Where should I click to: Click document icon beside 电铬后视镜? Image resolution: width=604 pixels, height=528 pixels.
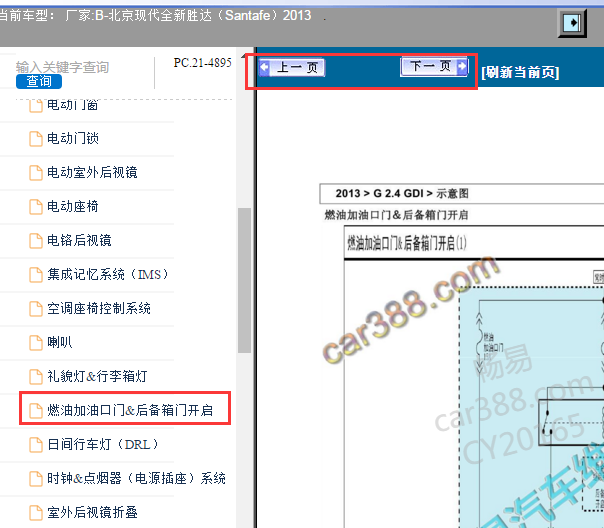click(x=36, y=241)
